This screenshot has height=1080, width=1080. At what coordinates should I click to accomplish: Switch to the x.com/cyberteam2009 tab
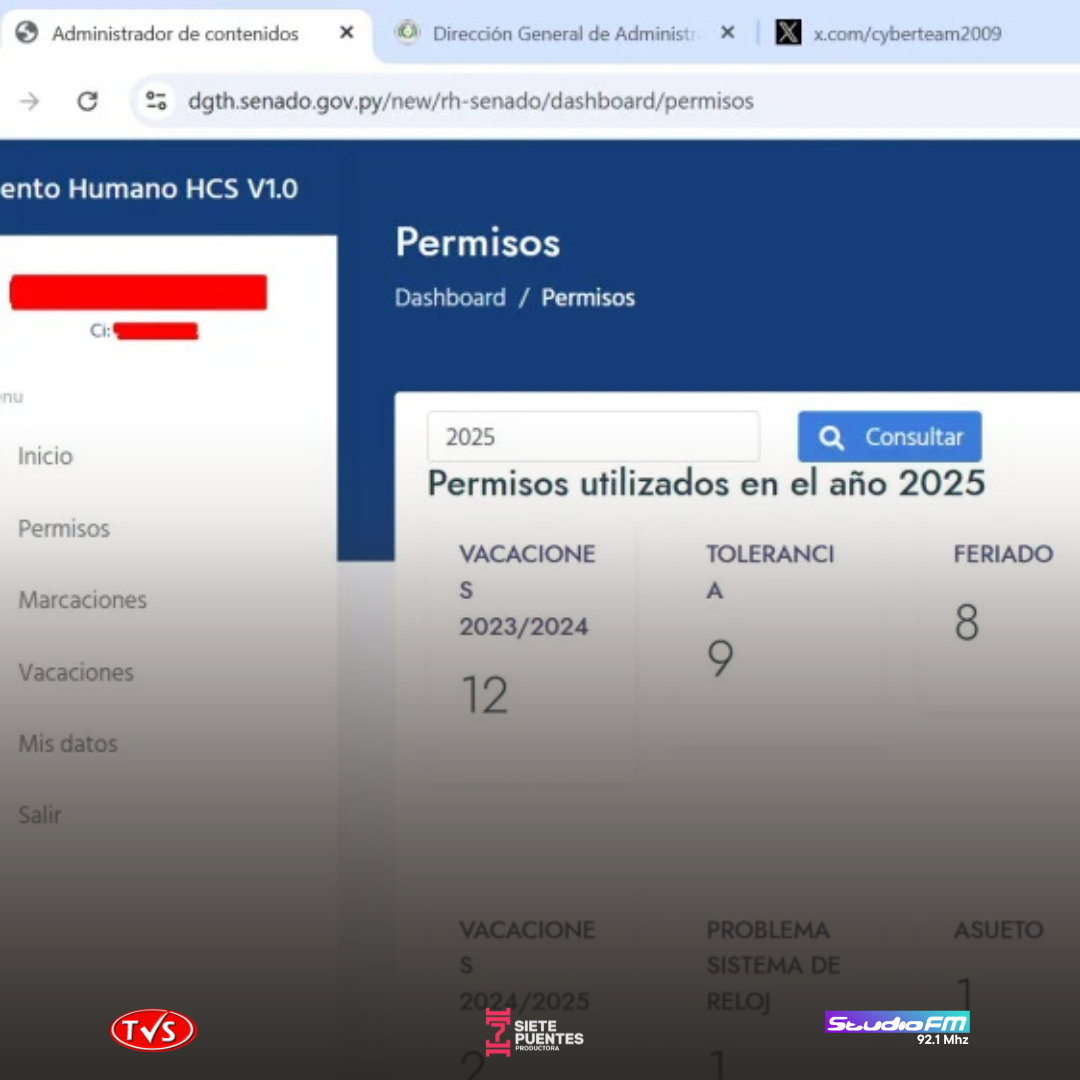point(906,33)
